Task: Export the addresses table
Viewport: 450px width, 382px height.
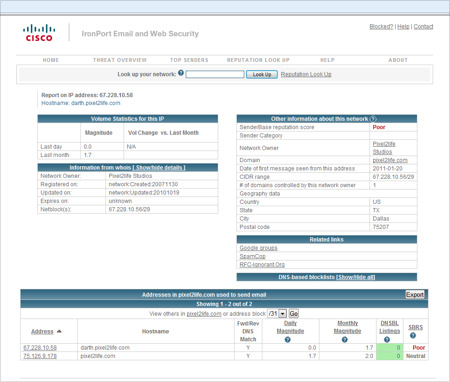Action: [415, 295]
